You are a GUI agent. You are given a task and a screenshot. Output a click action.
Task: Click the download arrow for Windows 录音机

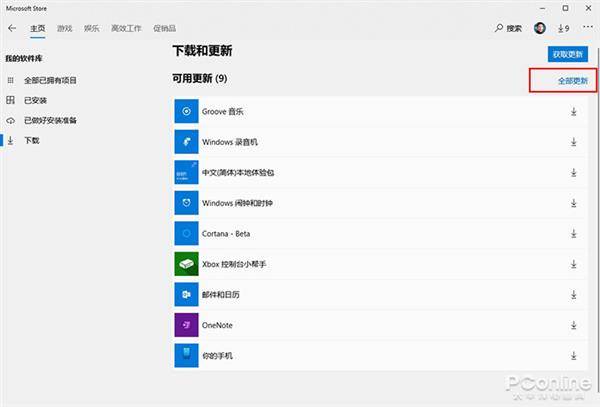[573, 141]
